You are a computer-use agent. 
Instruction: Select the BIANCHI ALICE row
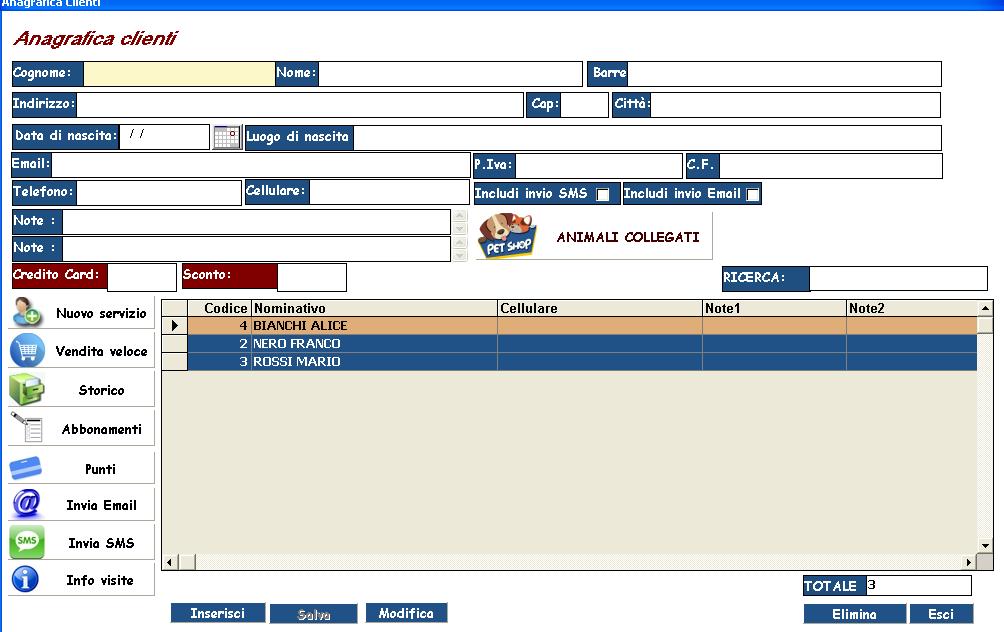click(581, 325)
